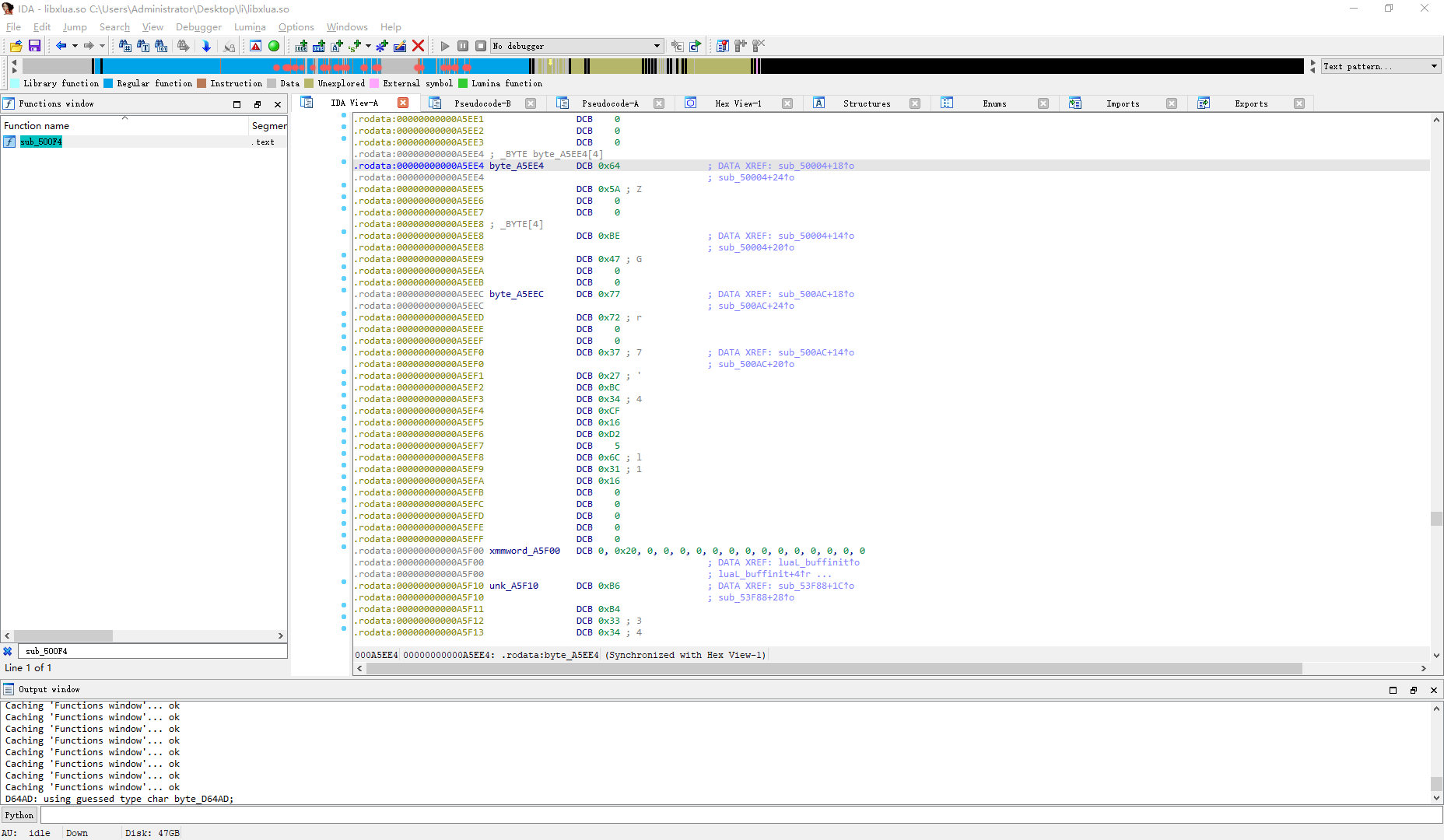Click the Regular function blue color swatch
Image resolution: width=1444 pixels, height=840 pixels.
tap(108, 83)
